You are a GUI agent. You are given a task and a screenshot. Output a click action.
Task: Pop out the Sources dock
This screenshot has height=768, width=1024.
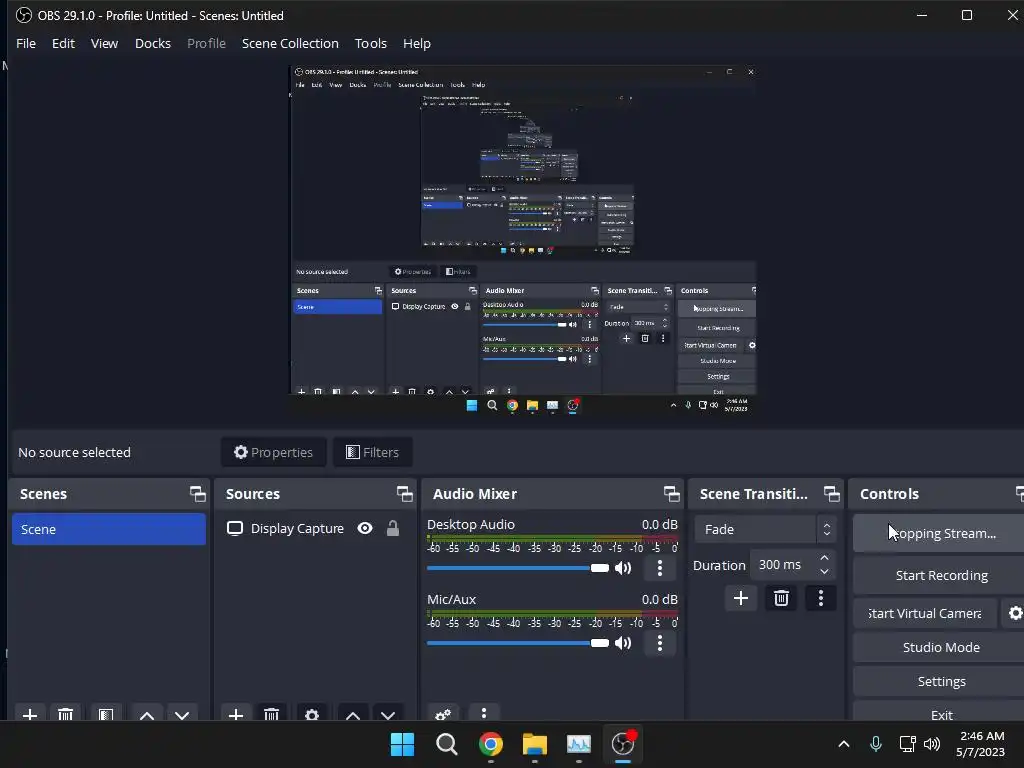pyautogui.click(x=404, y=494)
